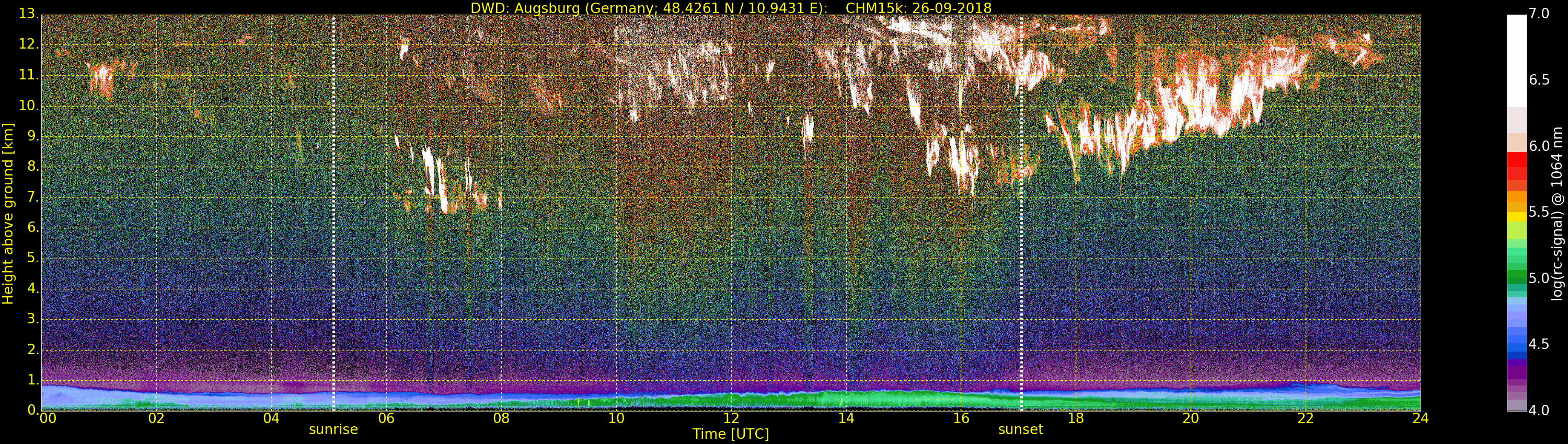Click the 'Height above ground [km]' axis label
The height and width of the screenshot is (444, 1568).
coord(8,213)
